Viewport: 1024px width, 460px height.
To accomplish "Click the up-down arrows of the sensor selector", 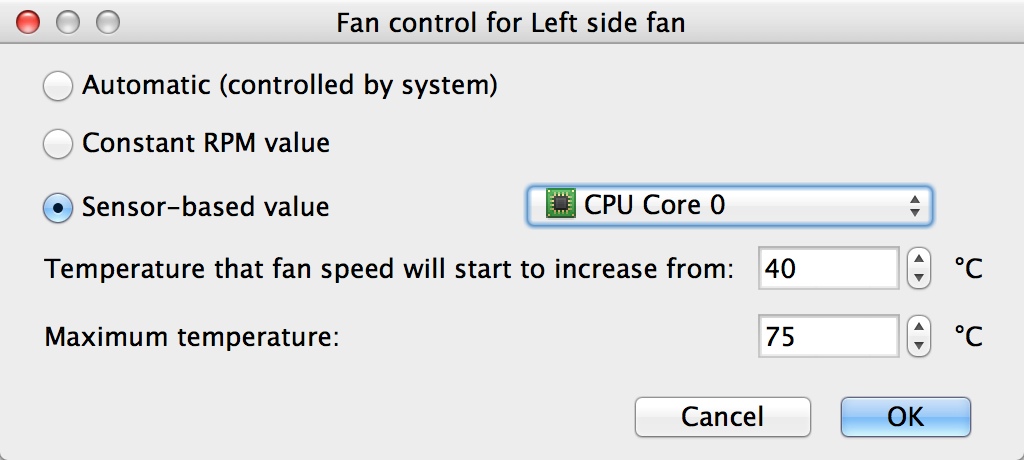I will (914, 207).
